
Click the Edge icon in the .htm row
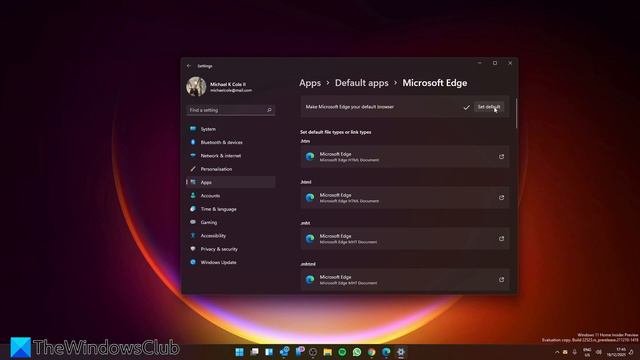click(310, 157)
